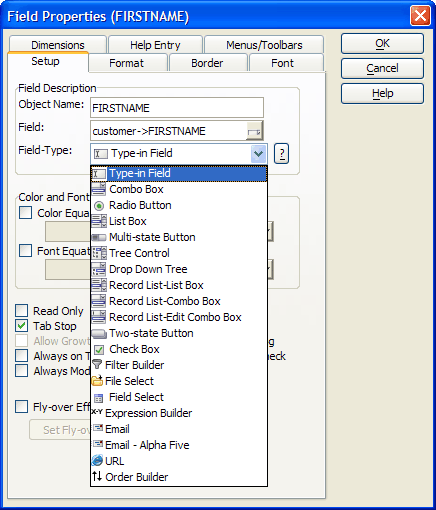
Task: Select Multi-state Button option
Action: coord(179,237)
